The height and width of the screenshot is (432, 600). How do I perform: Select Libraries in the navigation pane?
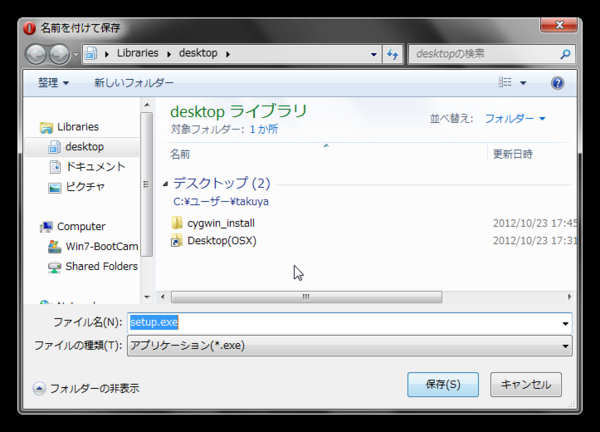click(78, 127)
